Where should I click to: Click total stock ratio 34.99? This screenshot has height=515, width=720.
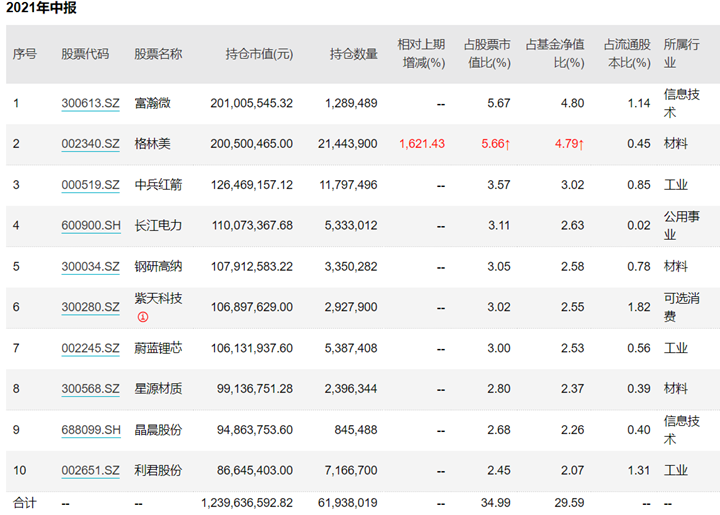[x=495, y=503]
